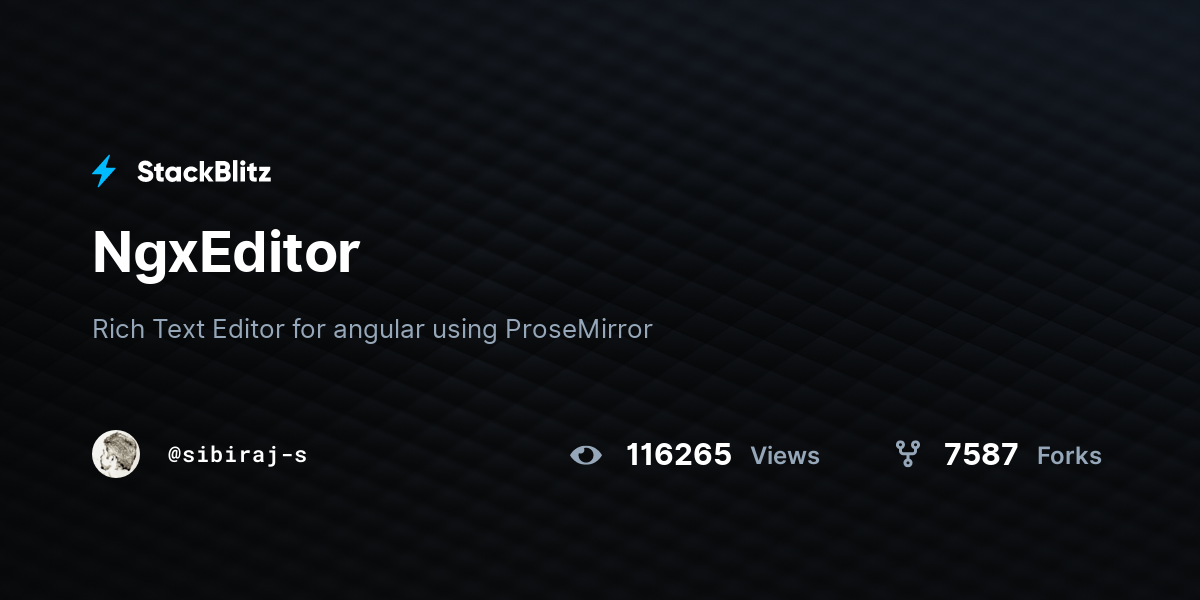1200x600 pixels.
Task: Open the sibiraj-s avatar picture
Action: click(116, 454)
